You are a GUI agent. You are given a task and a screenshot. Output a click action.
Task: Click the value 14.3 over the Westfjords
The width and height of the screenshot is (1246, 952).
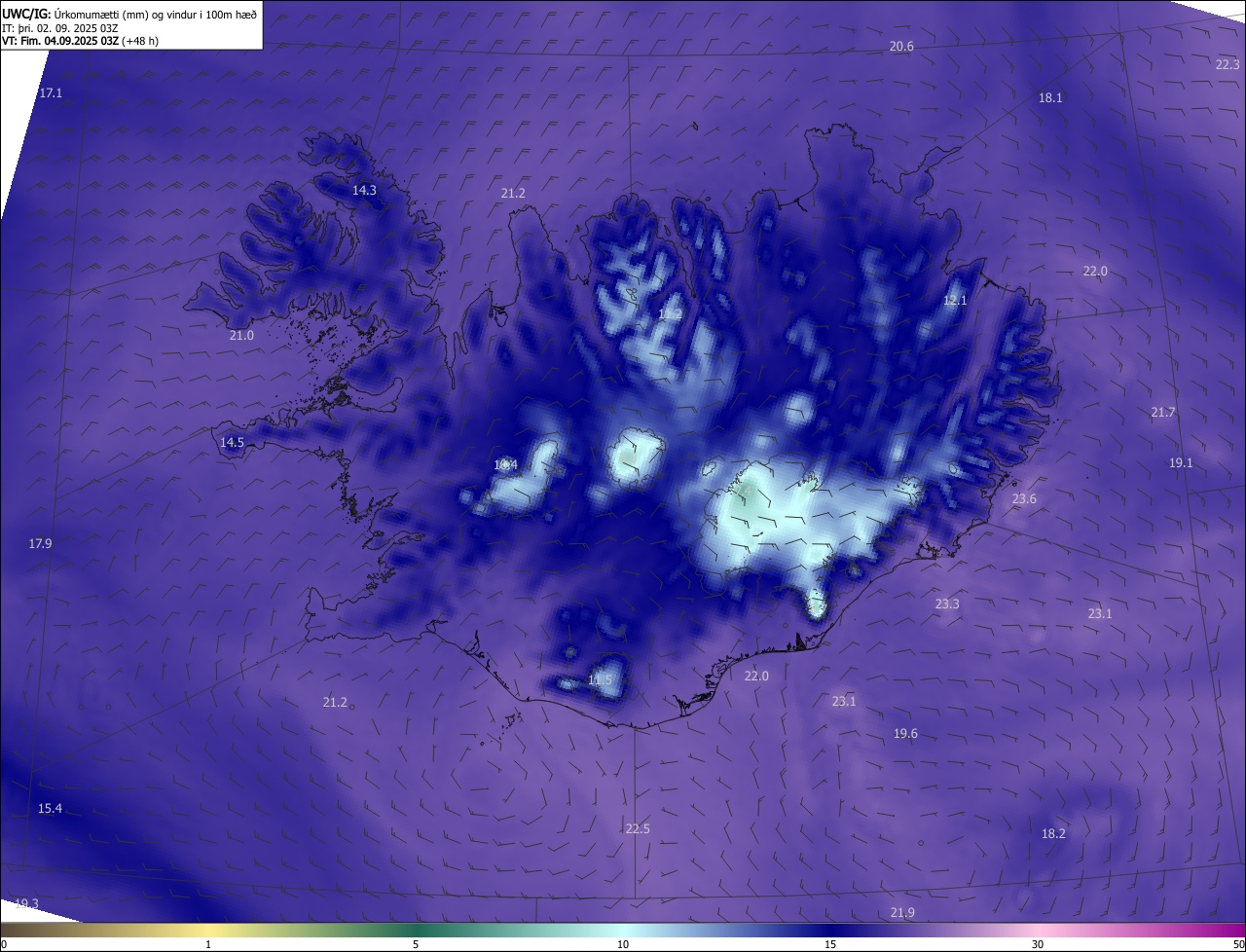click(x=364, y=190)
